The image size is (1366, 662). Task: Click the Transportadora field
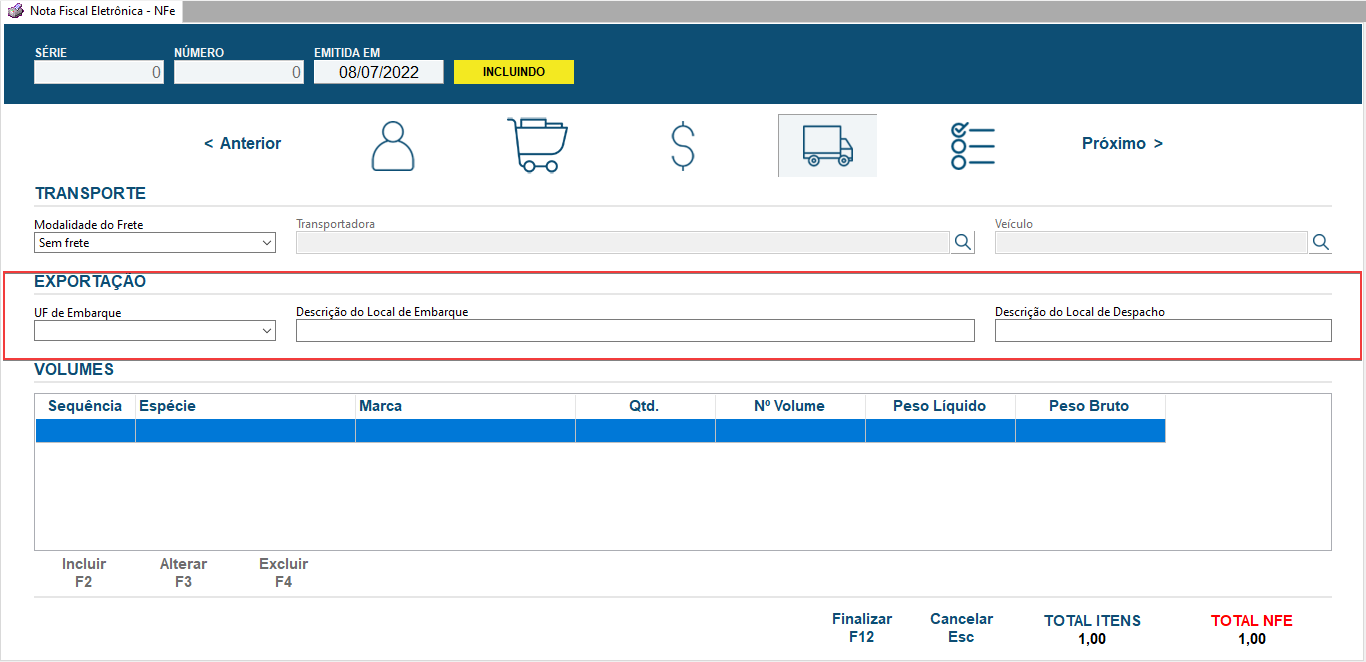622,242
